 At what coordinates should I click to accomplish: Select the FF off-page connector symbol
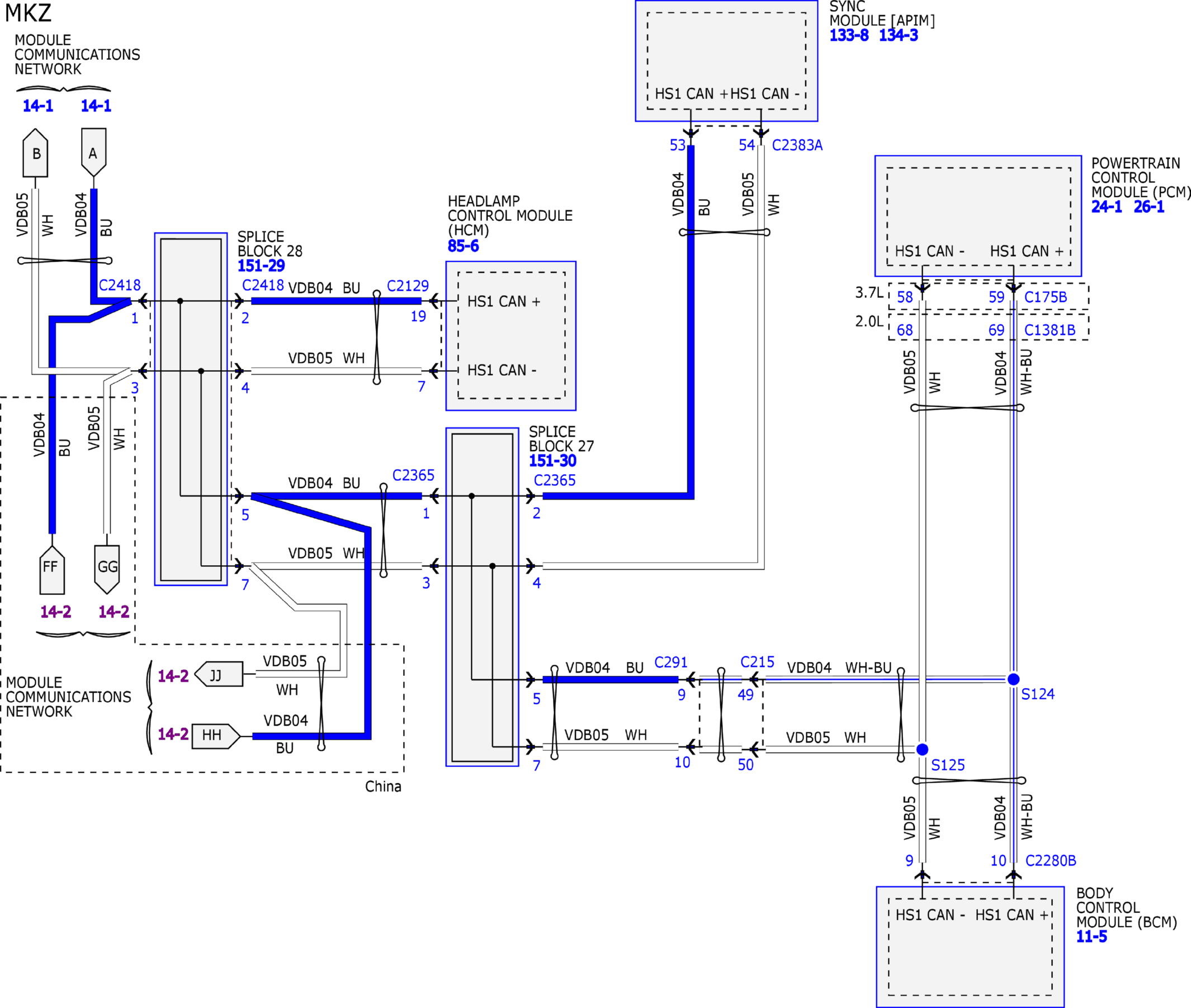click(52, 570)
